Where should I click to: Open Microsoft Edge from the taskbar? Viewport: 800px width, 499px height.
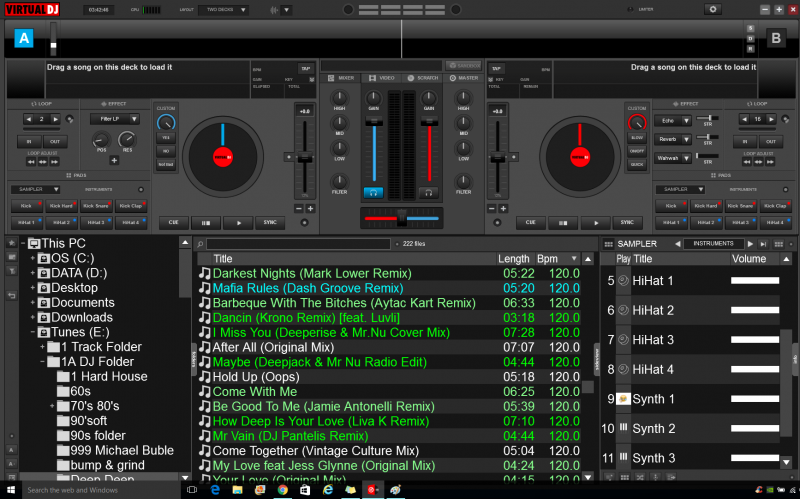[215, 491]
